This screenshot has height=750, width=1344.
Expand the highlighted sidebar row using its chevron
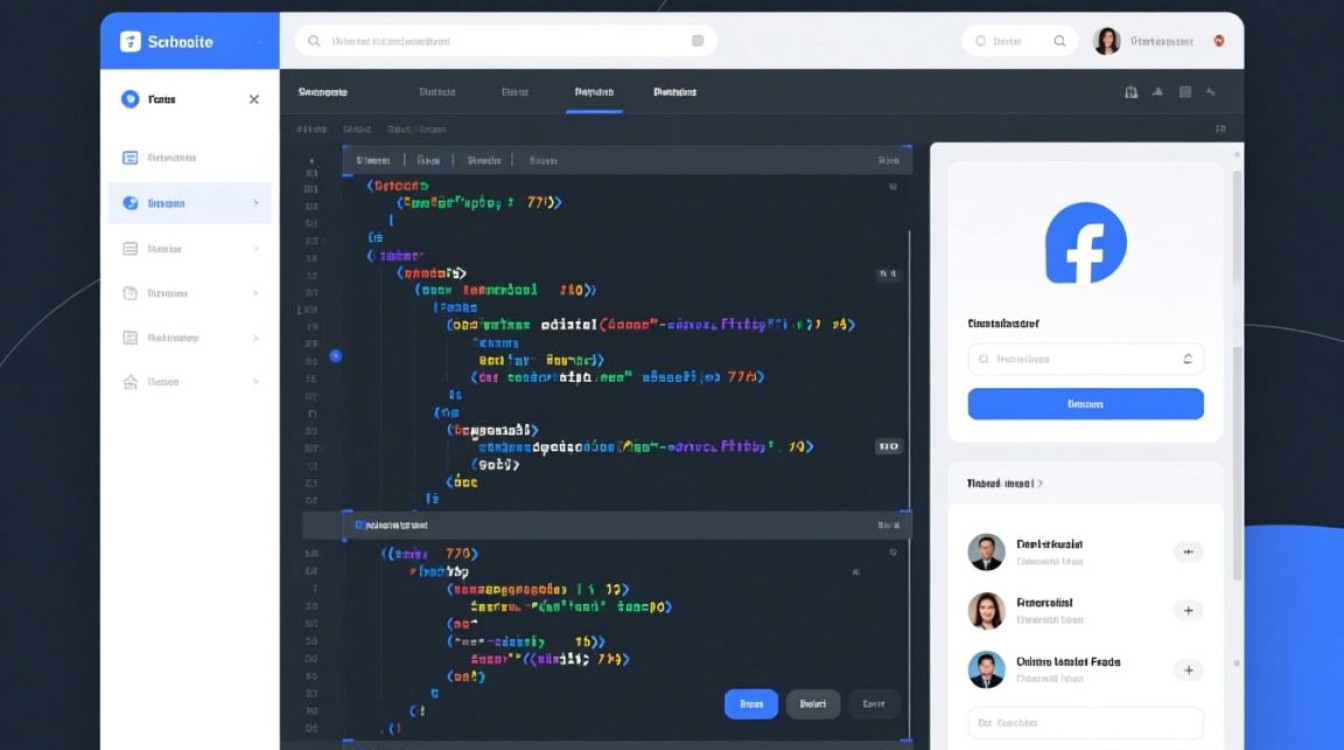click(x=256, y=203)
